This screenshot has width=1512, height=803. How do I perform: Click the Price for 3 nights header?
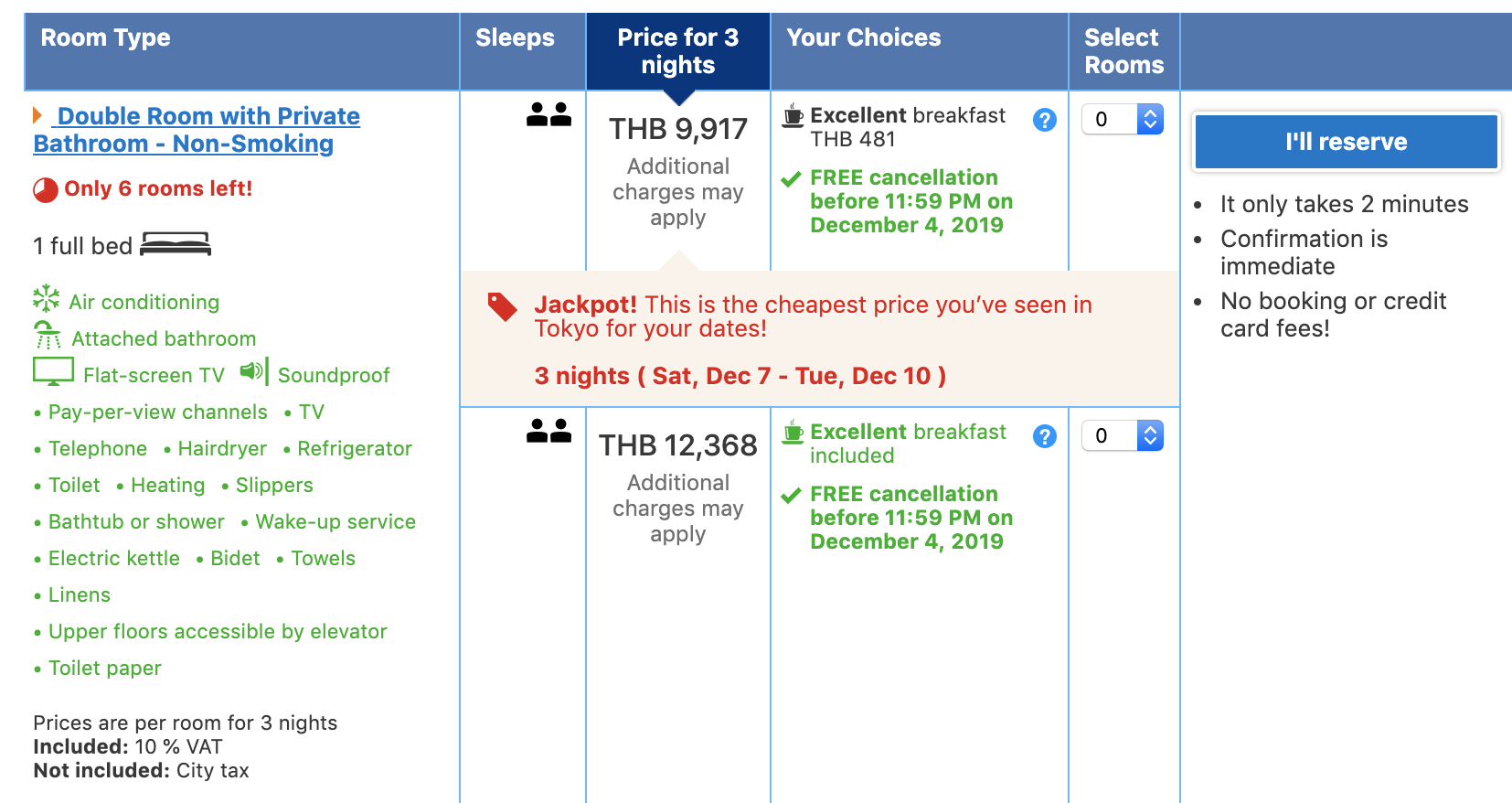(677, 51)
